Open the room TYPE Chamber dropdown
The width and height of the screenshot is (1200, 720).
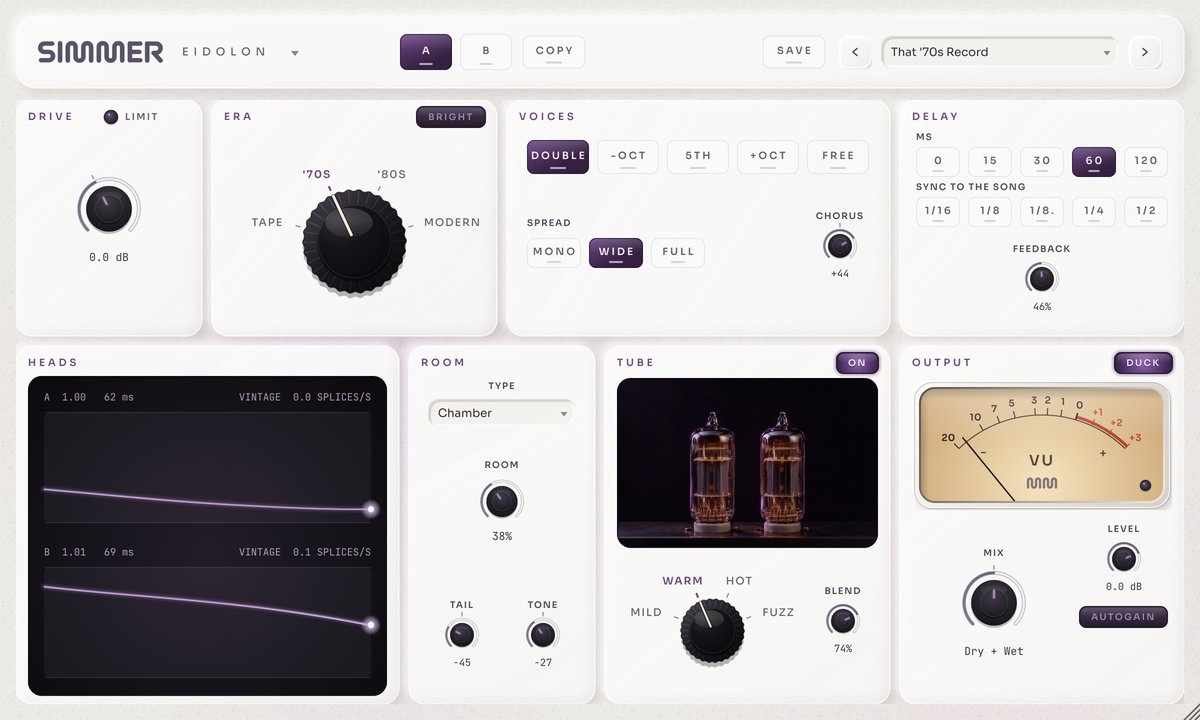point(501,413)
